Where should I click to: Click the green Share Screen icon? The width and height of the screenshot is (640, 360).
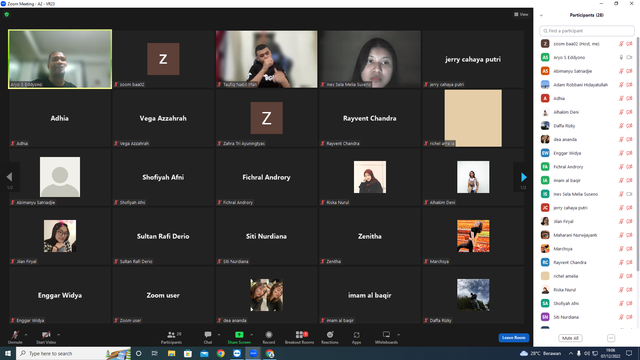239,335
